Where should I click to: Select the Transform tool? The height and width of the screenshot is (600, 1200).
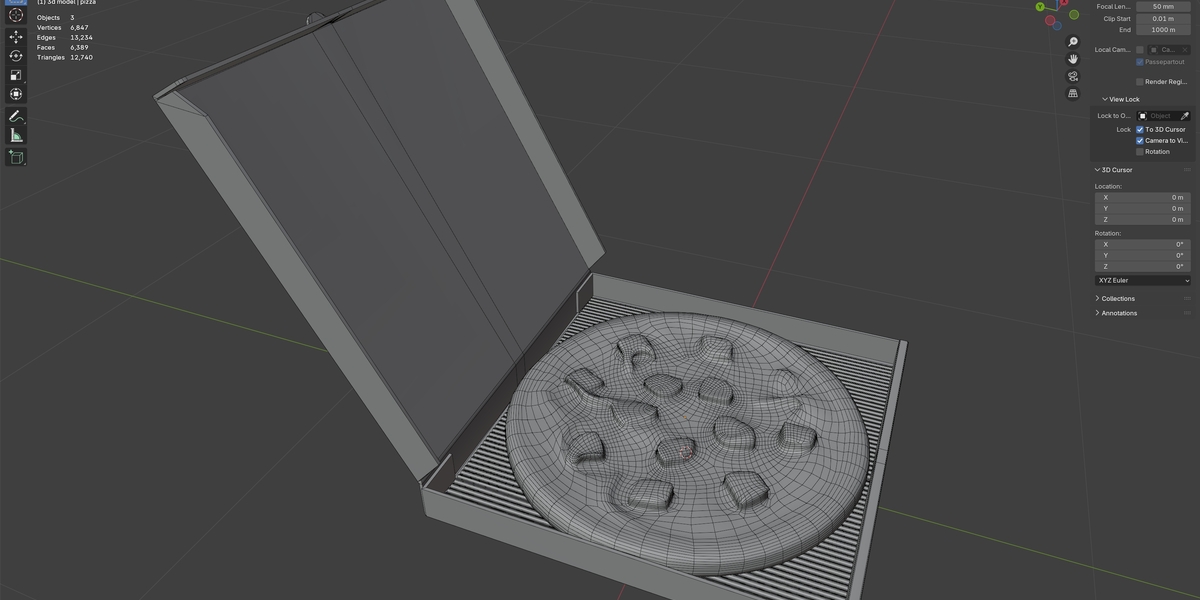16,94
